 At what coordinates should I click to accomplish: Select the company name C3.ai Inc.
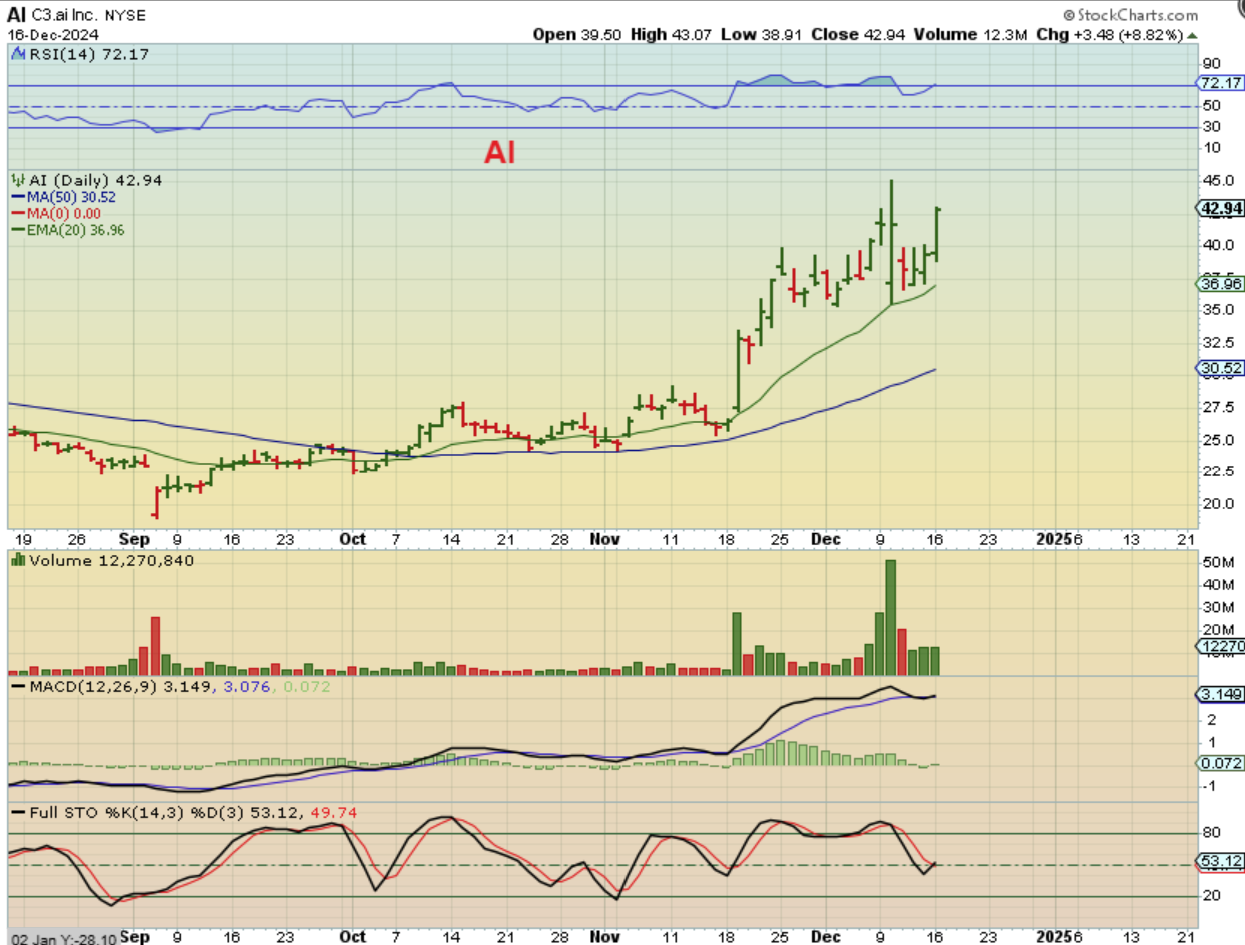(66, 16)
